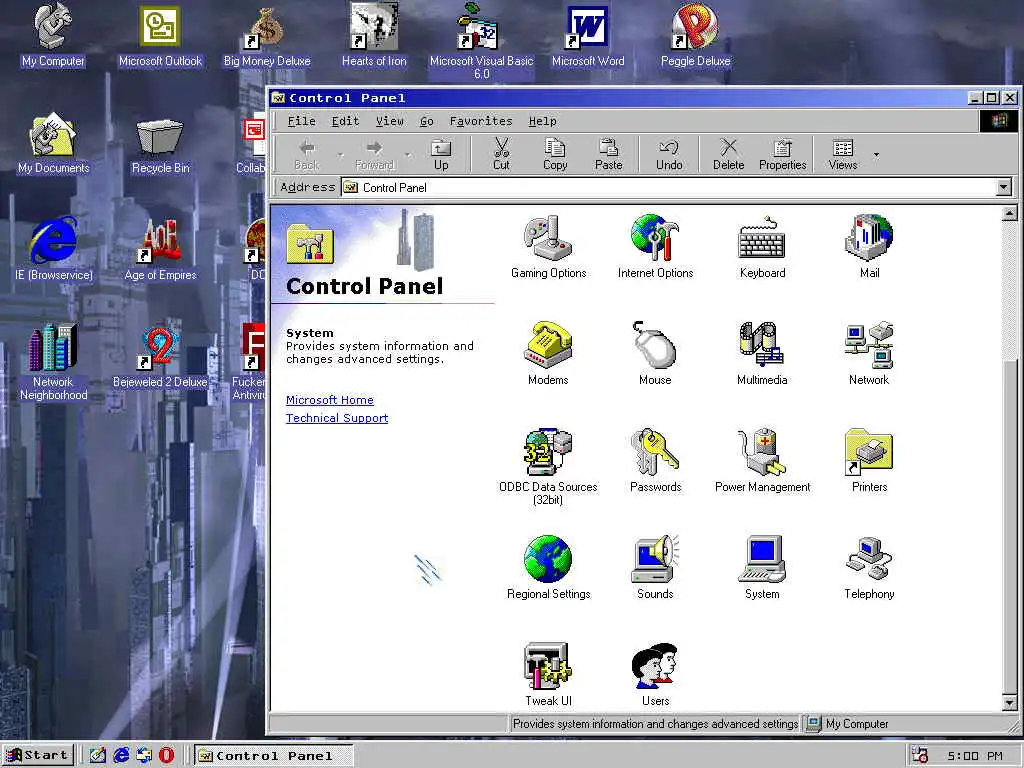Open Internet Options in Control Panel
Viewport: 1024px width, 768px height.
click(655, 246)
